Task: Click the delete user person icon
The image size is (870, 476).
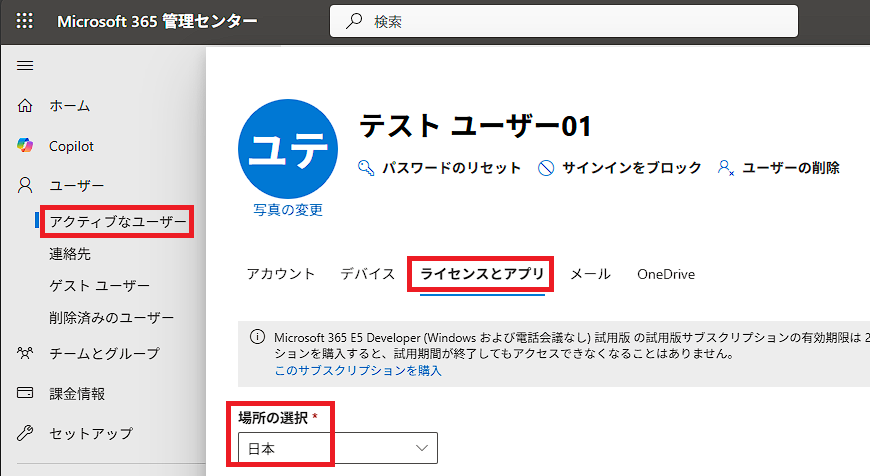Action: coord(726,168)
